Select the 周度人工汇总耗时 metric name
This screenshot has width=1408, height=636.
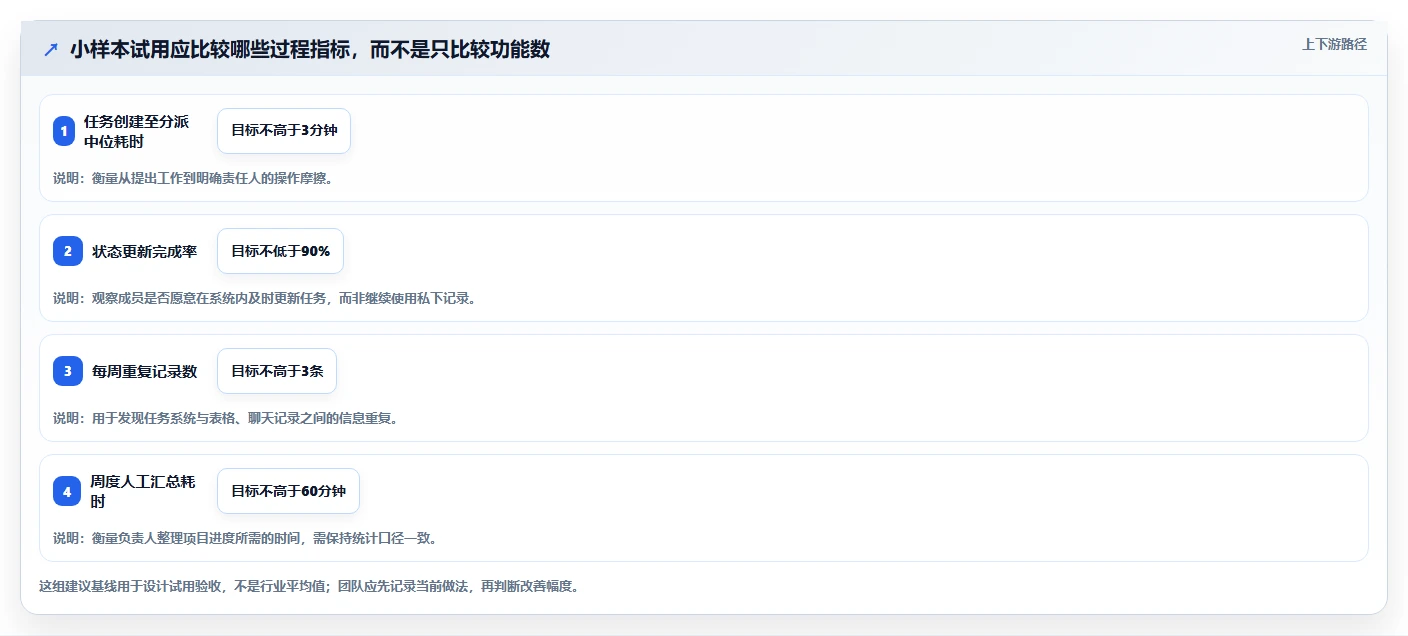(x=143, y=491)
